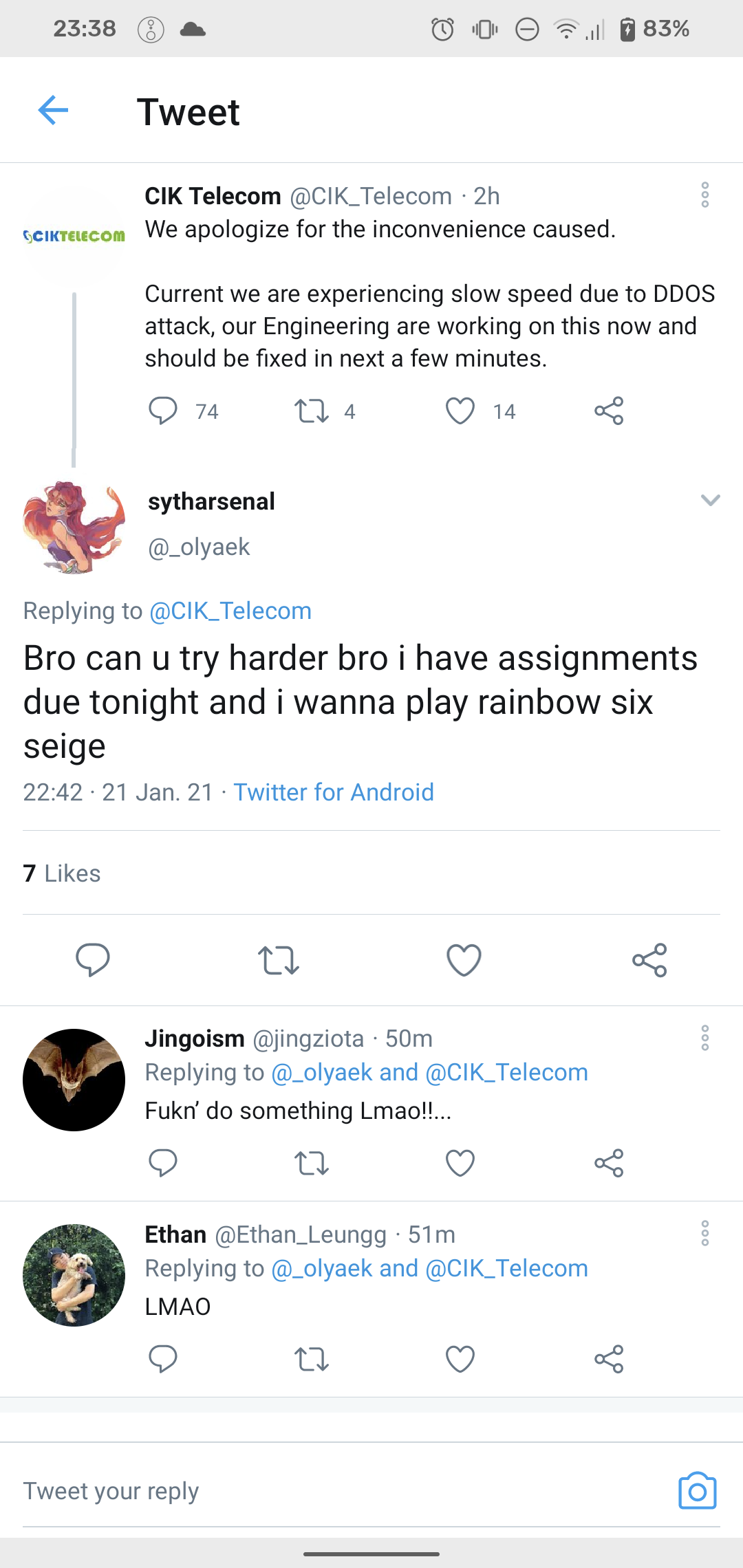Open the @CIK_Telecom link after "Replying to"
The image size is (743, 1568).
coord(230,611)
